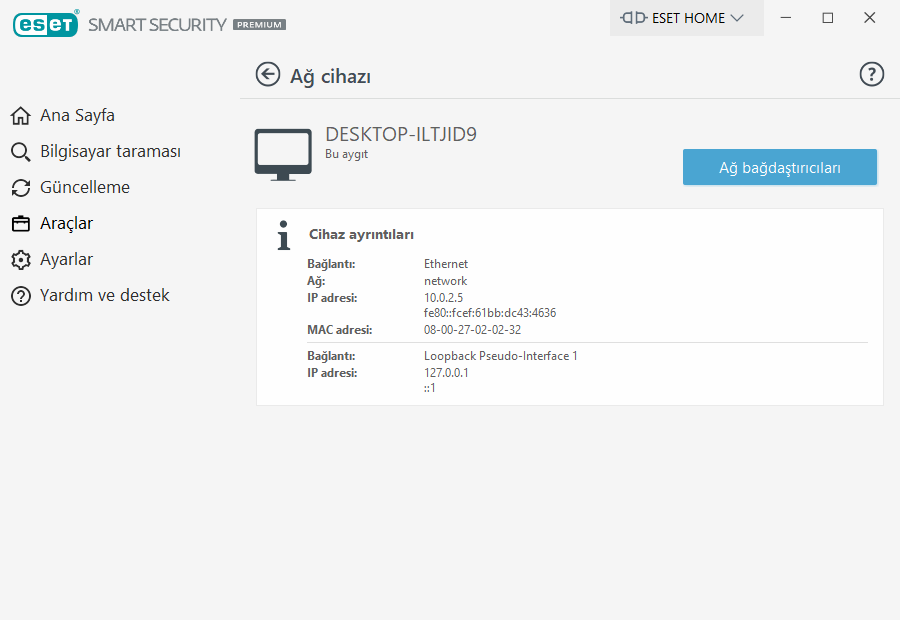Click the monitor icon of this device
Viewport: 900px width, 620px height.
point(283,154)
